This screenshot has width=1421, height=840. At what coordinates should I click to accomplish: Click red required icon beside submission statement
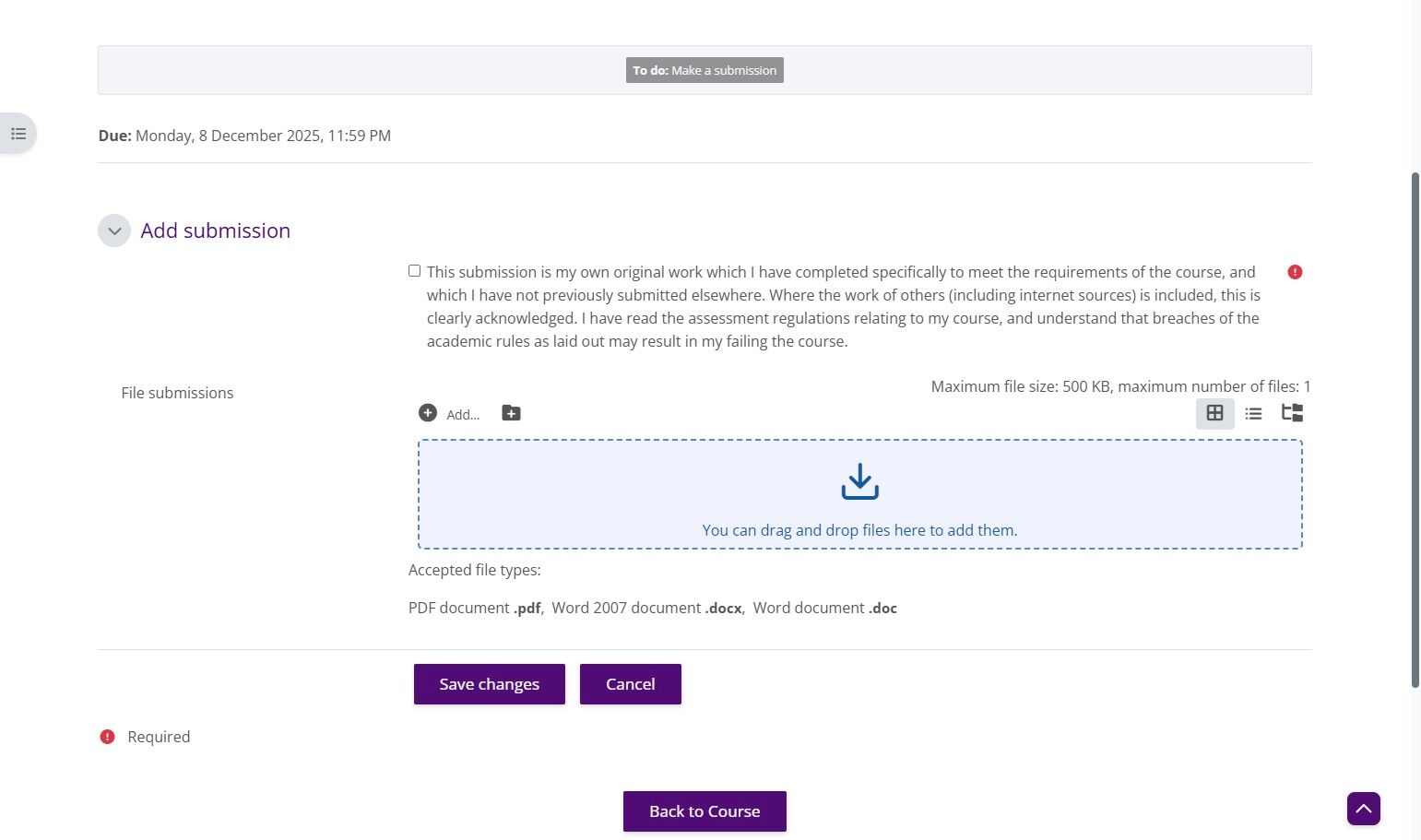point(1295,272)
